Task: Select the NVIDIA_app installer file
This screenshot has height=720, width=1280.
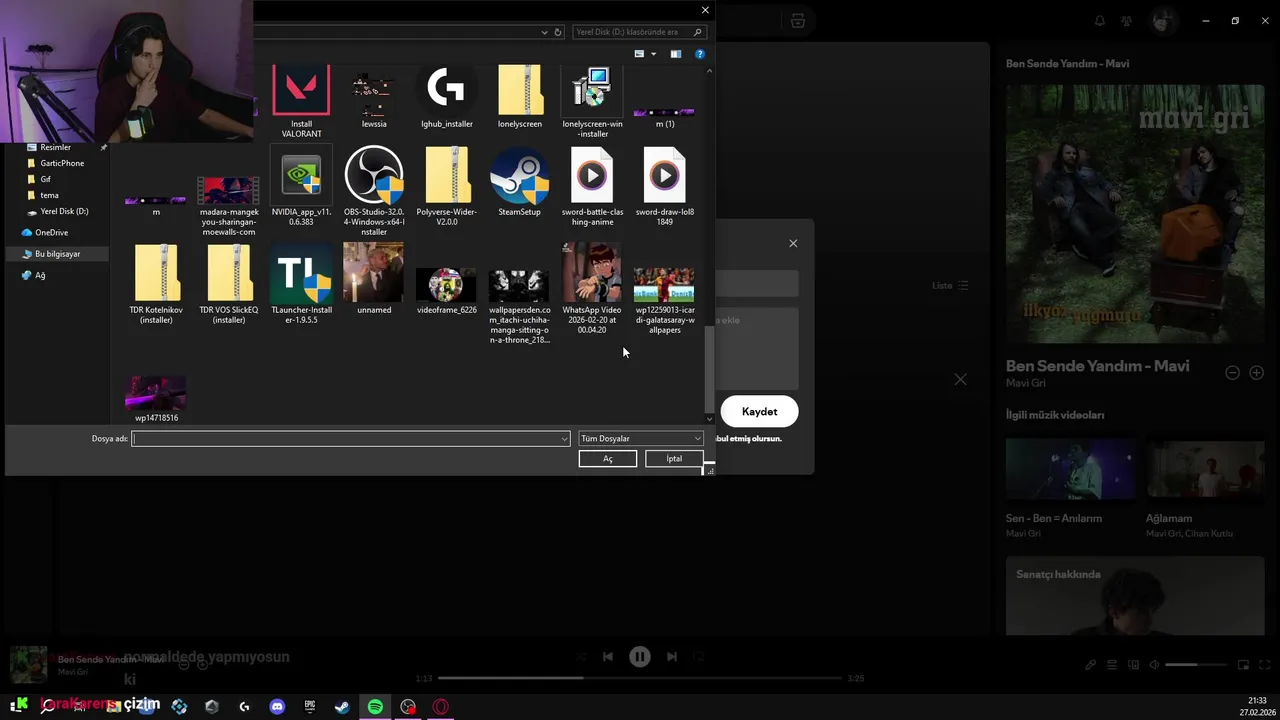Action: pyautogui.click(x=301, y=186)
